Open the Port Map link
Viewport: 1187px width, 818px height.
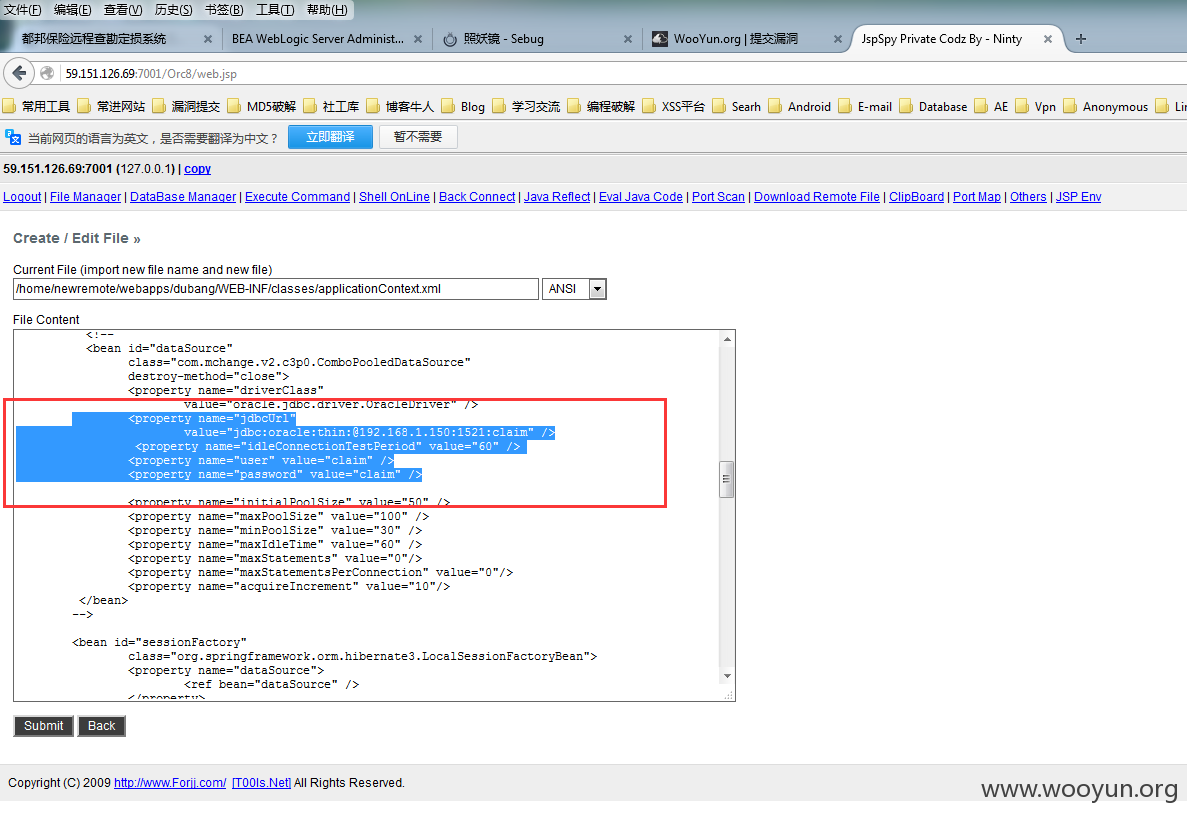point(977,197)
